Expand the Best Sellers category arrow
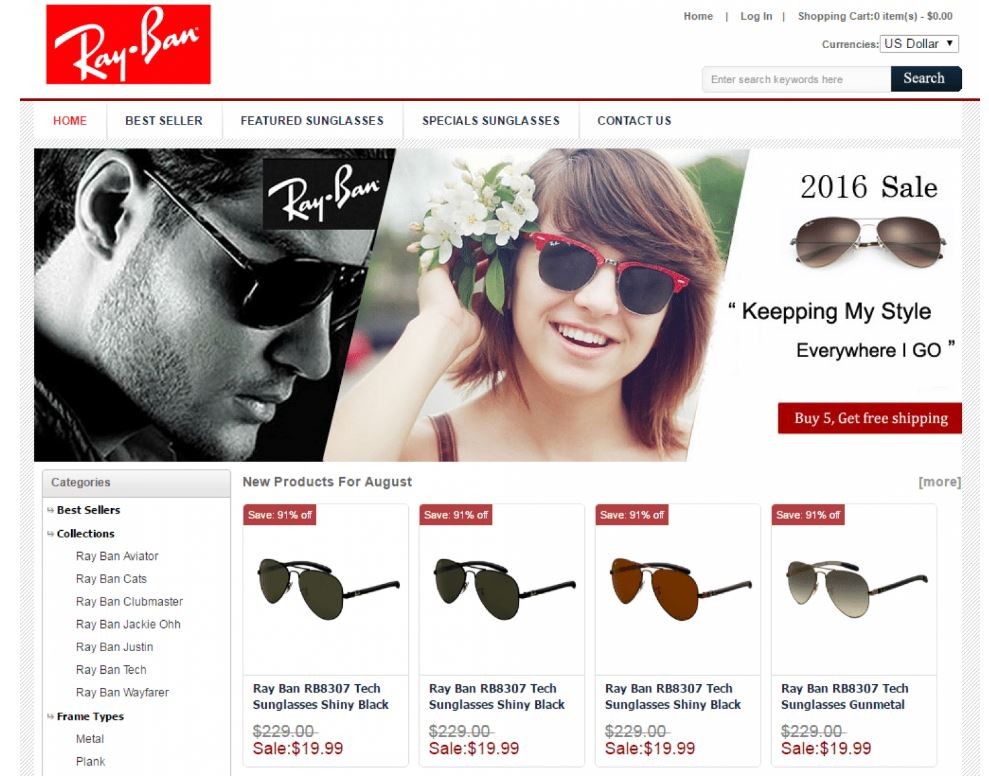This screenshot has width=989, height=783. tap(50, 510)
